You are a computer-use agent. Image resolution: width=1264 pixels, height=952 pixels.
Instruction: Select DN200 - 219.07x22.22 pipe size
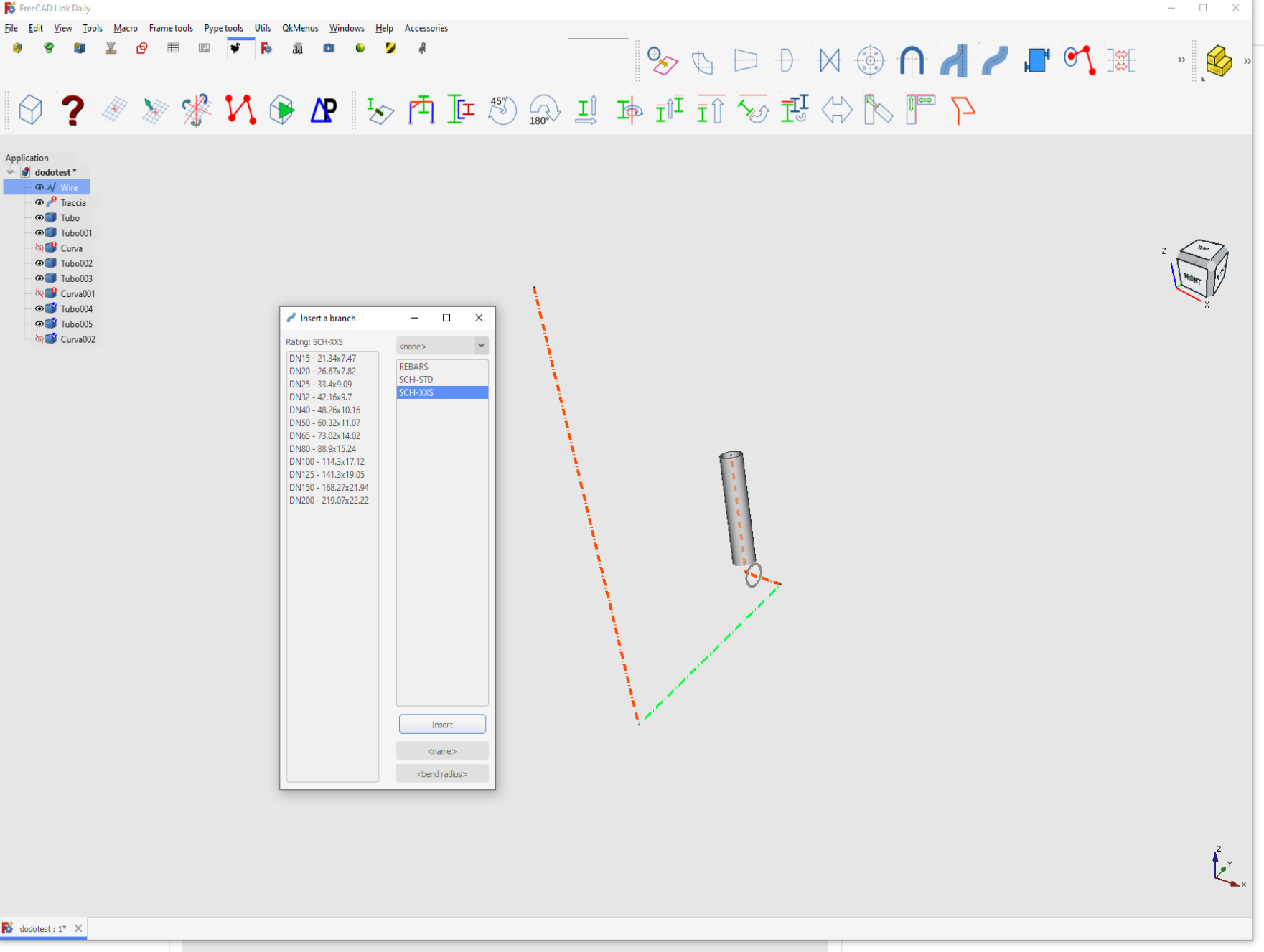[332, 500]
